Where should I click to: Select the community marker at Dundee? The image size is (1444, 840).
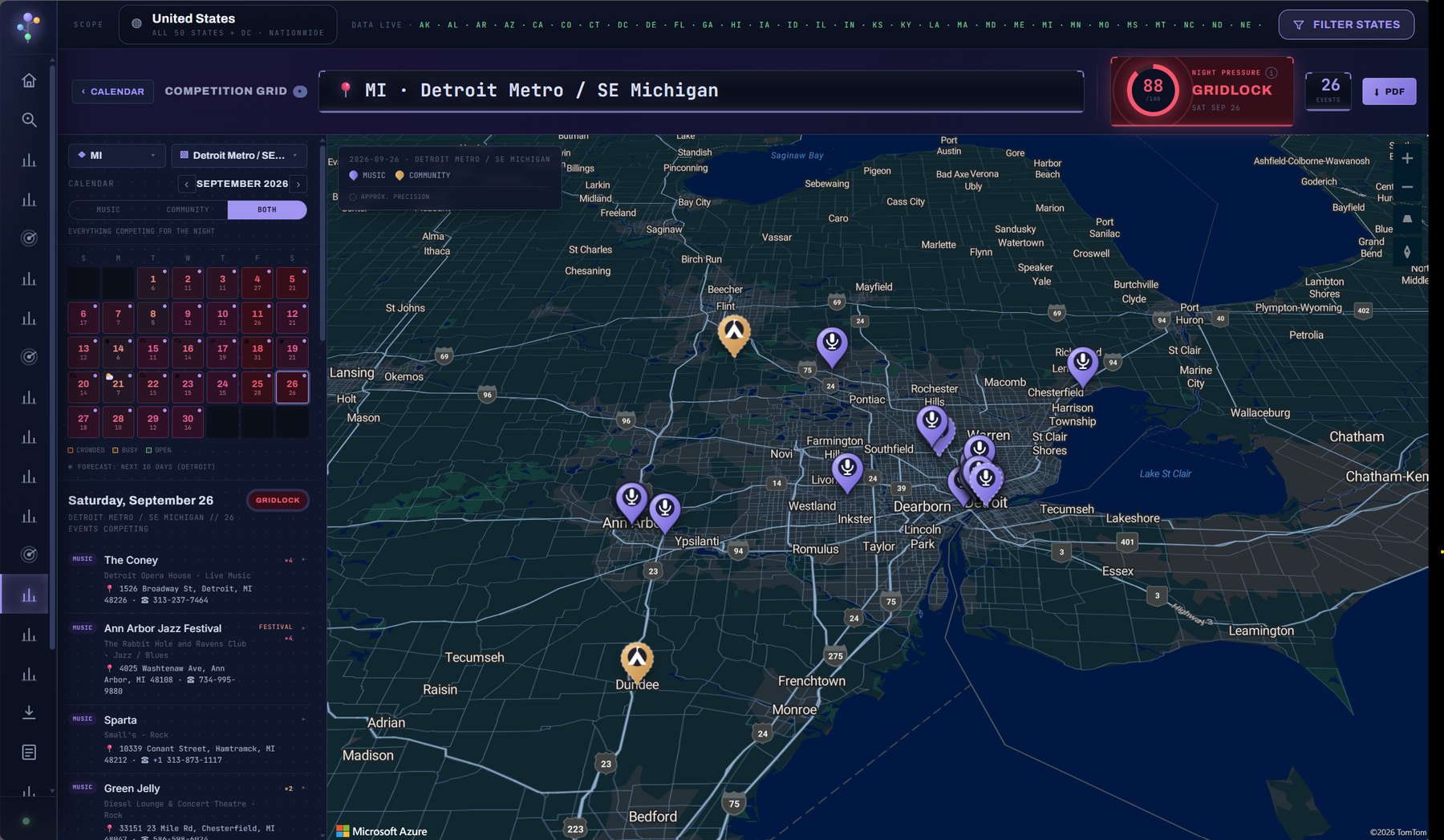tap(637, 662)
